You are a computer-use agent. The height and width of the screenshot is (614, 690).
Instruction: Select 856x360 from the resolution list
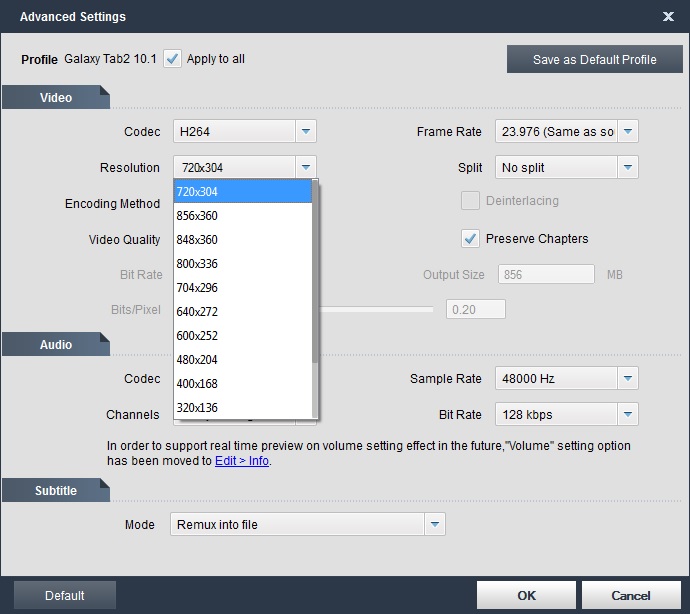click(243, 216)
